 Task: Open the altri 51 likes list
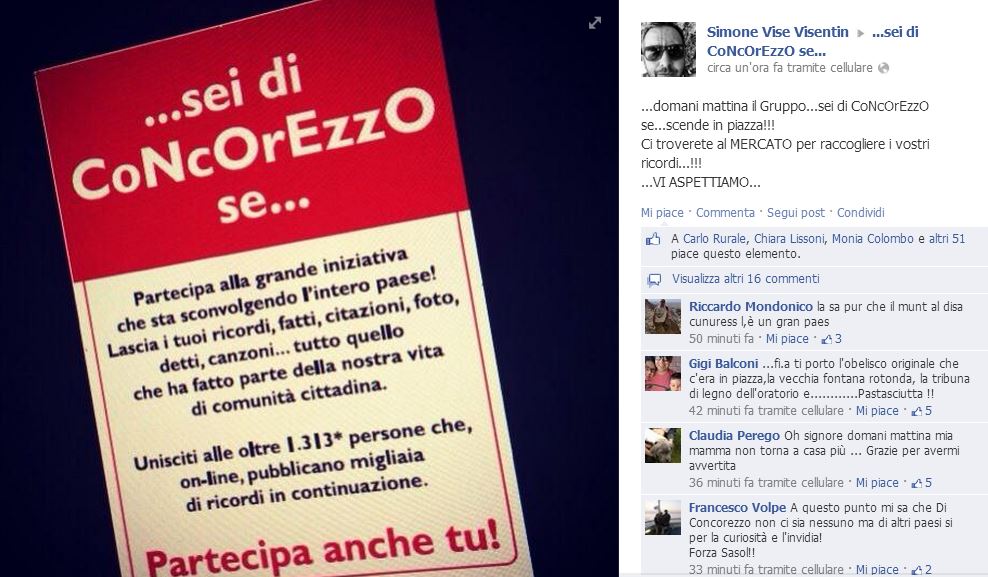(x=946, y=239)
